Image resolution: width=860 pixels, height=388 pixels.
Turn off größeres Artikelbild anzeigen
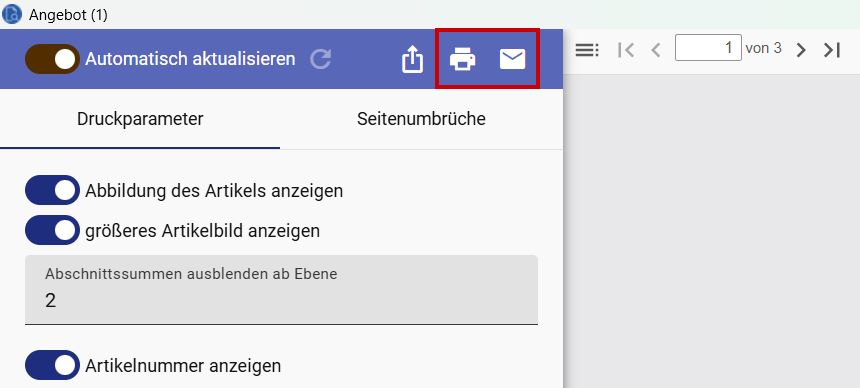pos(52,230)
